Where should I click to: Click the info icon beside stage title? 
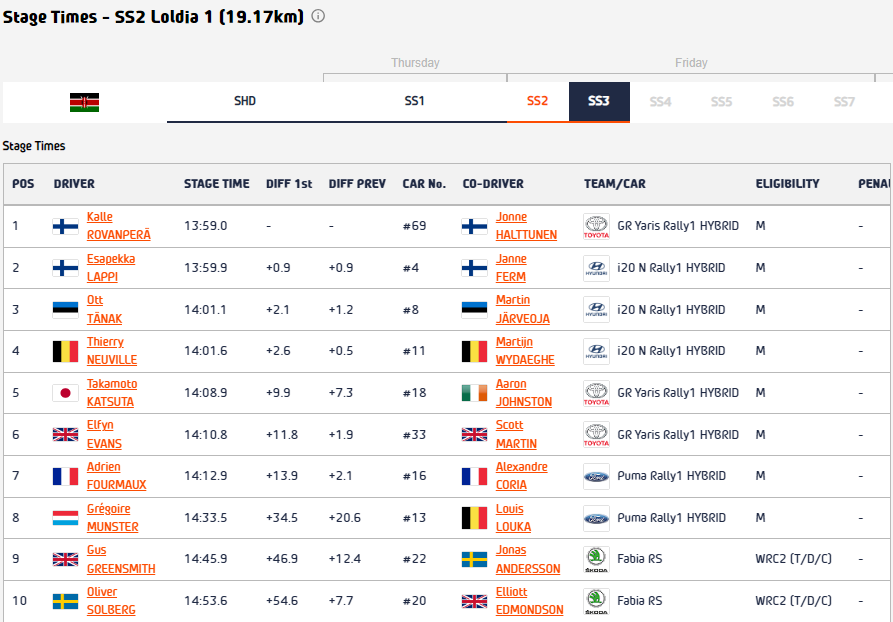click(x=318, y=16)
